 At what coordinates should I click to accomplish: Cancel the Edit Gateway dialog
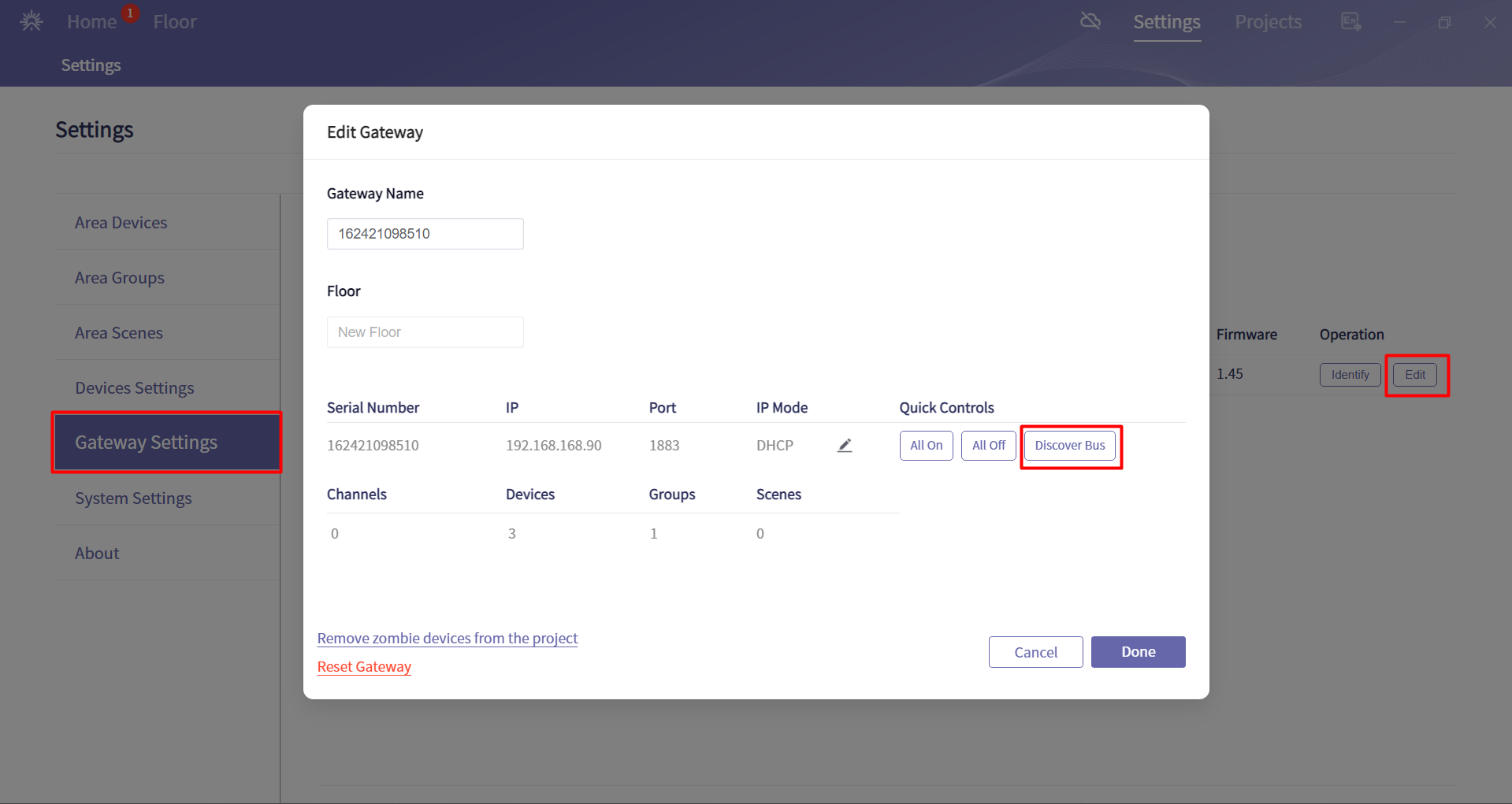[x=1035, y=652]
